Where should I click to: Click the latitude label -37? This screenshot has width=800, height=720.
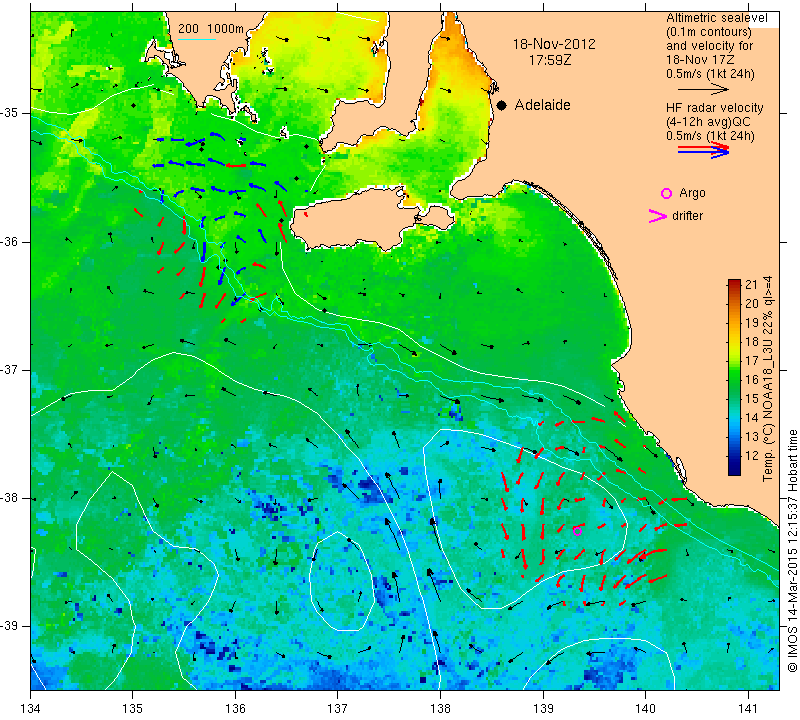click(x=10, y=369)
